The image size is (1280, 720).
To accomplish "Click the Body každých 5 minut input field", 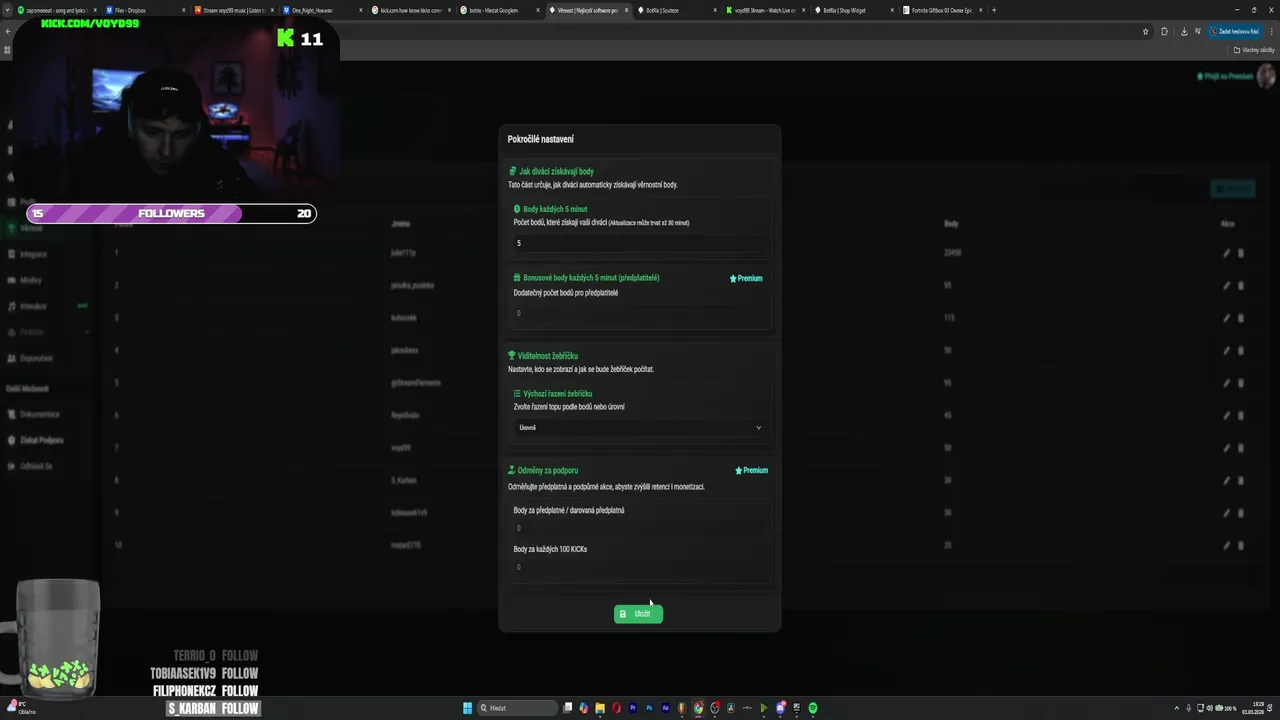I will pos(640,243).
